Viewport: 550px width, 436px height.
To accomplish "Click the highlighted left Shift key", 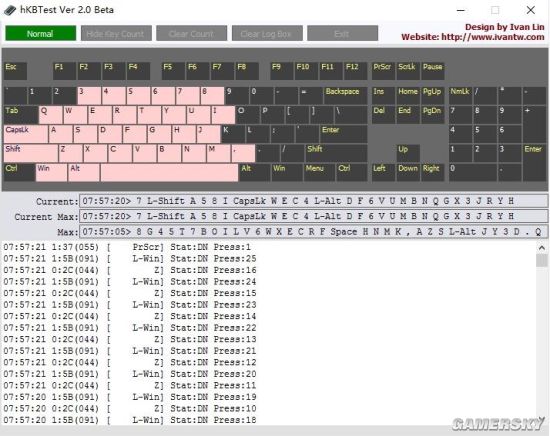I will point(31,153).
